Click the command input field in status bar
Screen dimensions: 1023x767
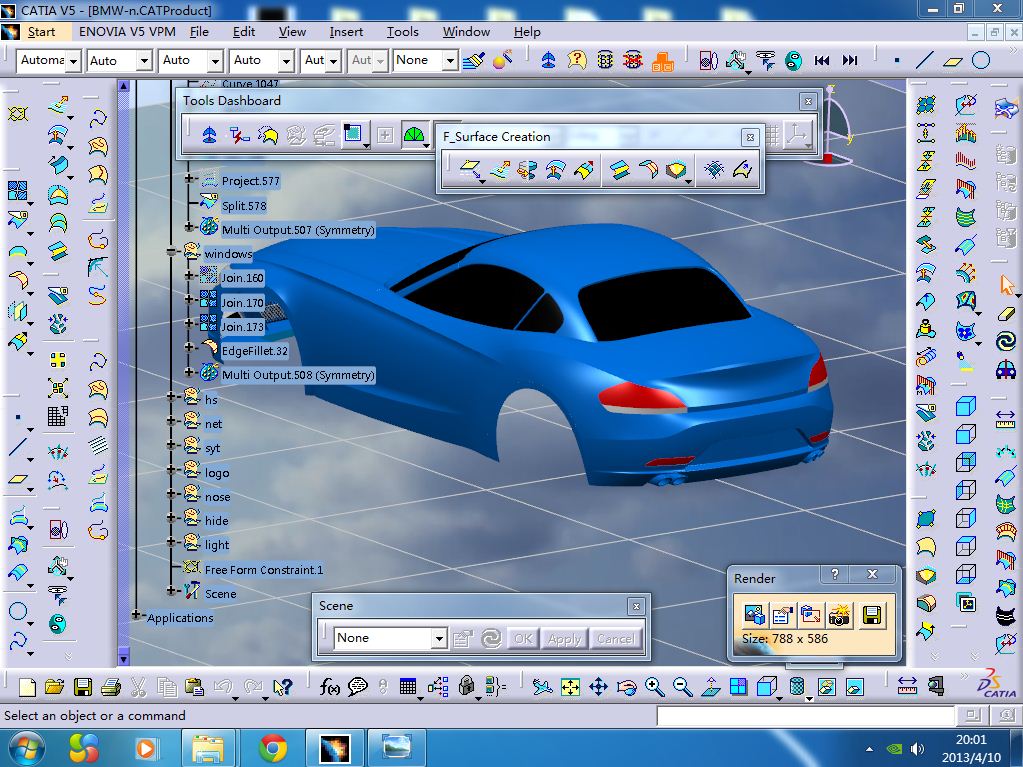click(806, 715)
